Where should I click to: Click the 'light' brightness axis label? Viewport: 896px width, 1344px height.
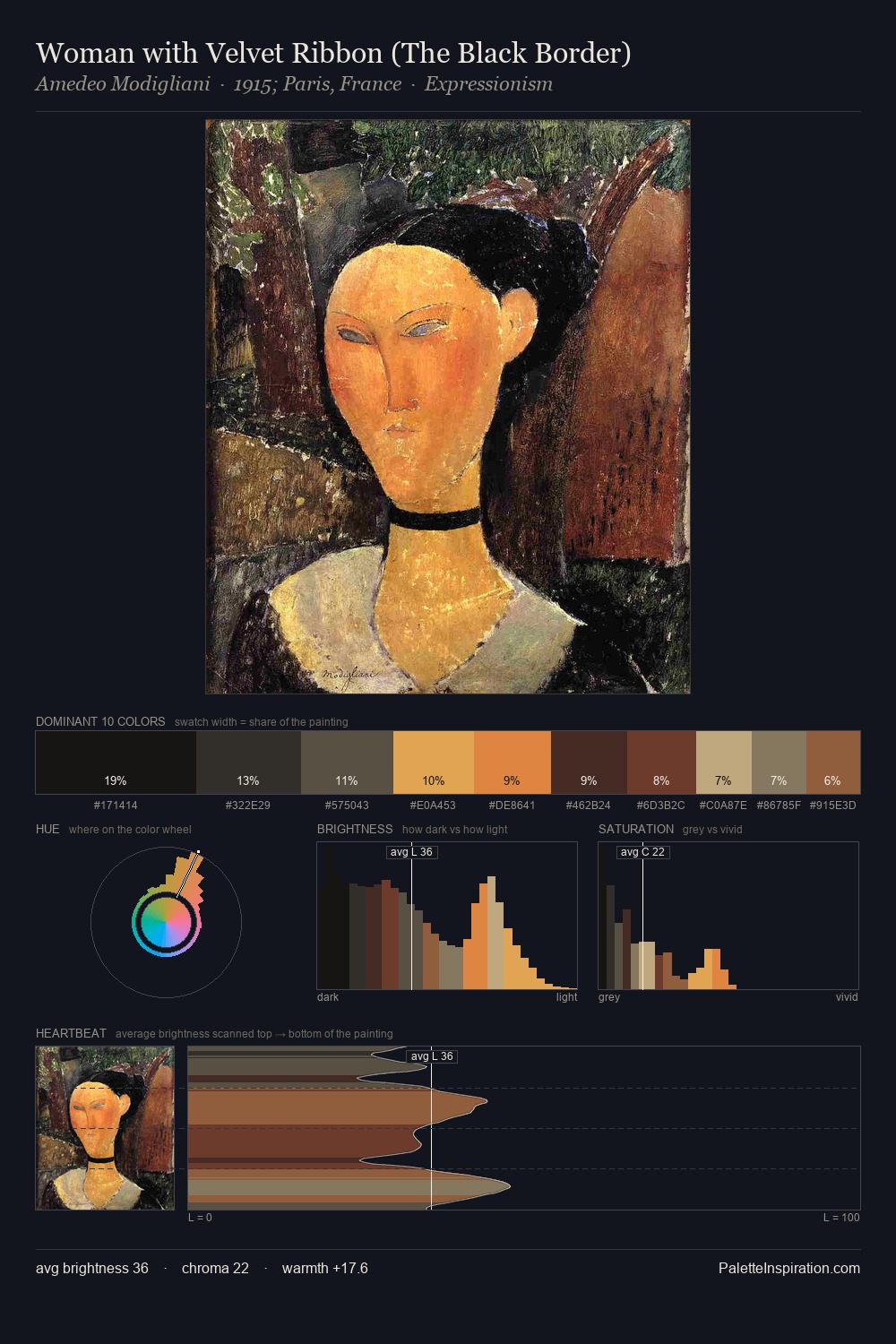point(567,997)
